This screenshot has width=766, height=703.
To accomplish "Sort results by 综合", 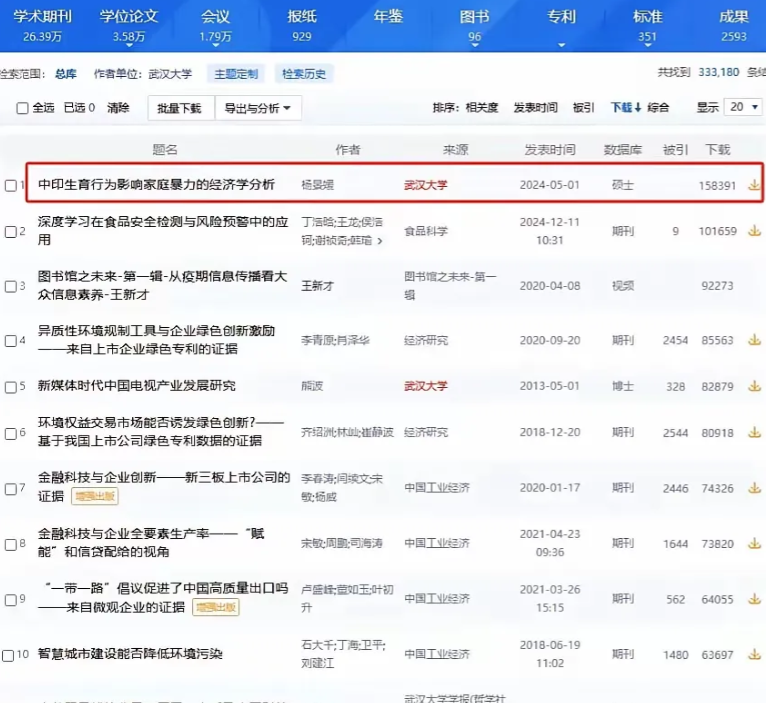I will 658,107.
